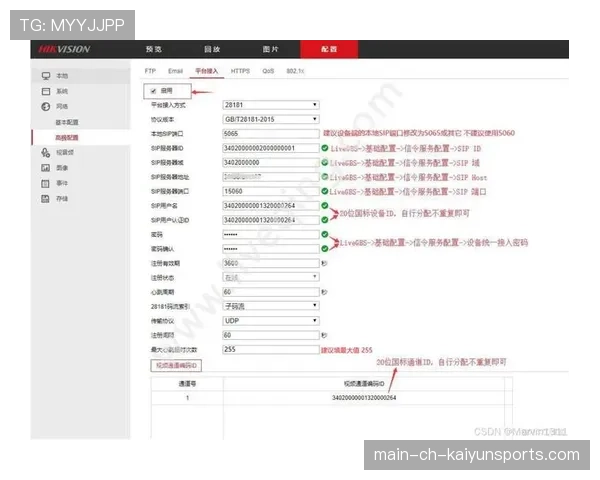Switch to the FTP tab
Screen dimensions: 600x480
click(x=150, y=71)
